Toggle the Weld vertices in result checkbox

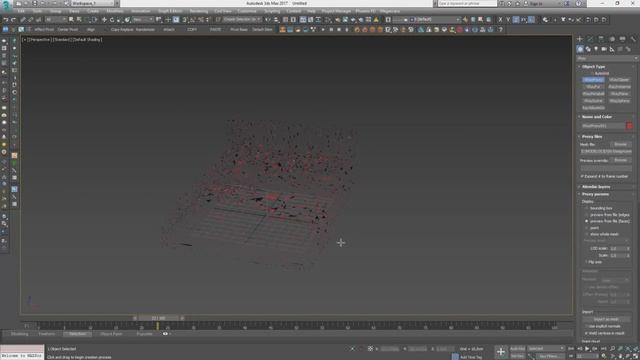pos(587,333)
